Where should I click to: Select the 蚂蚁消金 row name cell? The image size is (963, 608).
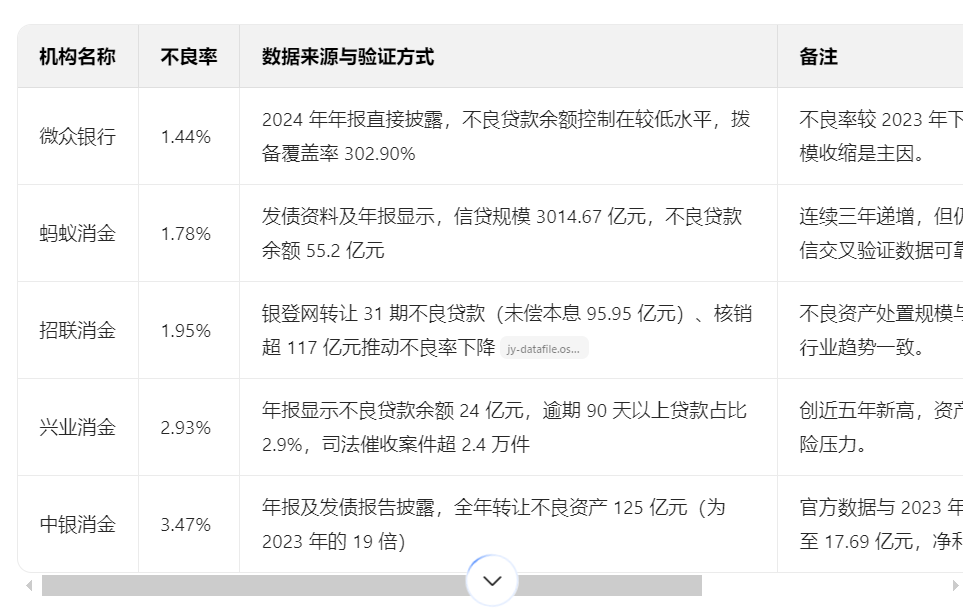(x=77, y=234)
